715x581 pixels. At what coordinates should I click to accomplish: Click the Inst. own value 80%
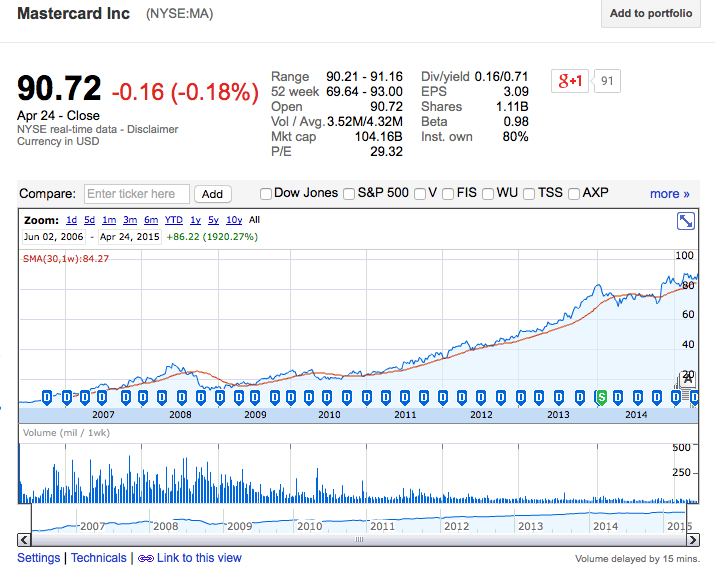click(x=515, y=136)
